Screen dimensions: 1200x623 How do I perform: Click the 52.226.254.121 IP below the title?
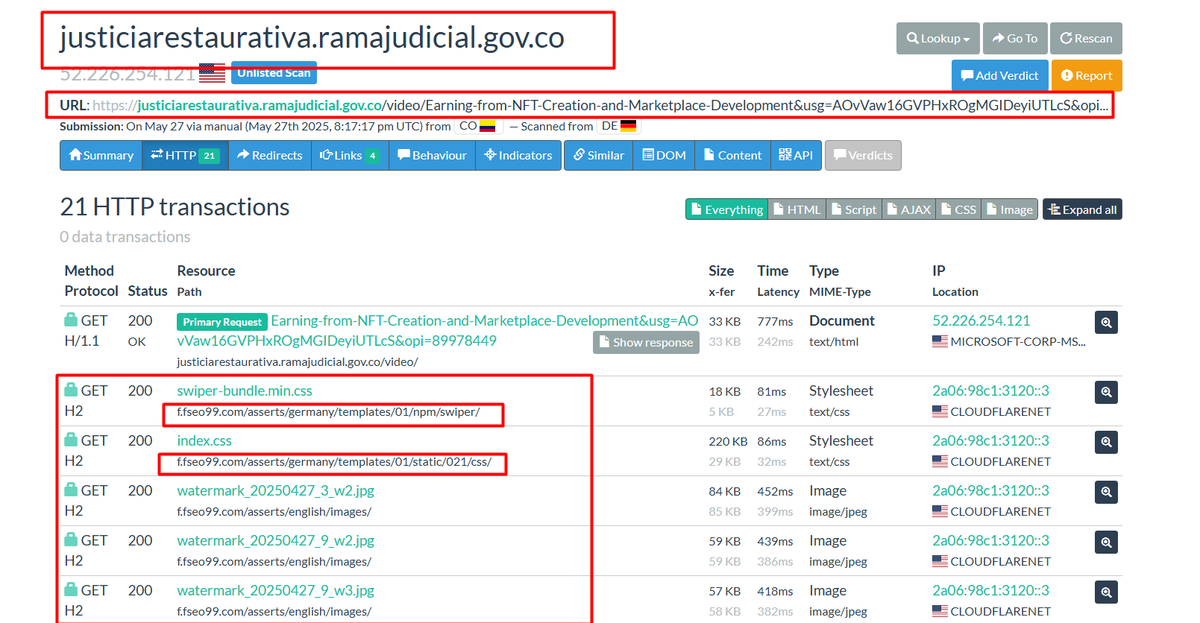[127, 74]
